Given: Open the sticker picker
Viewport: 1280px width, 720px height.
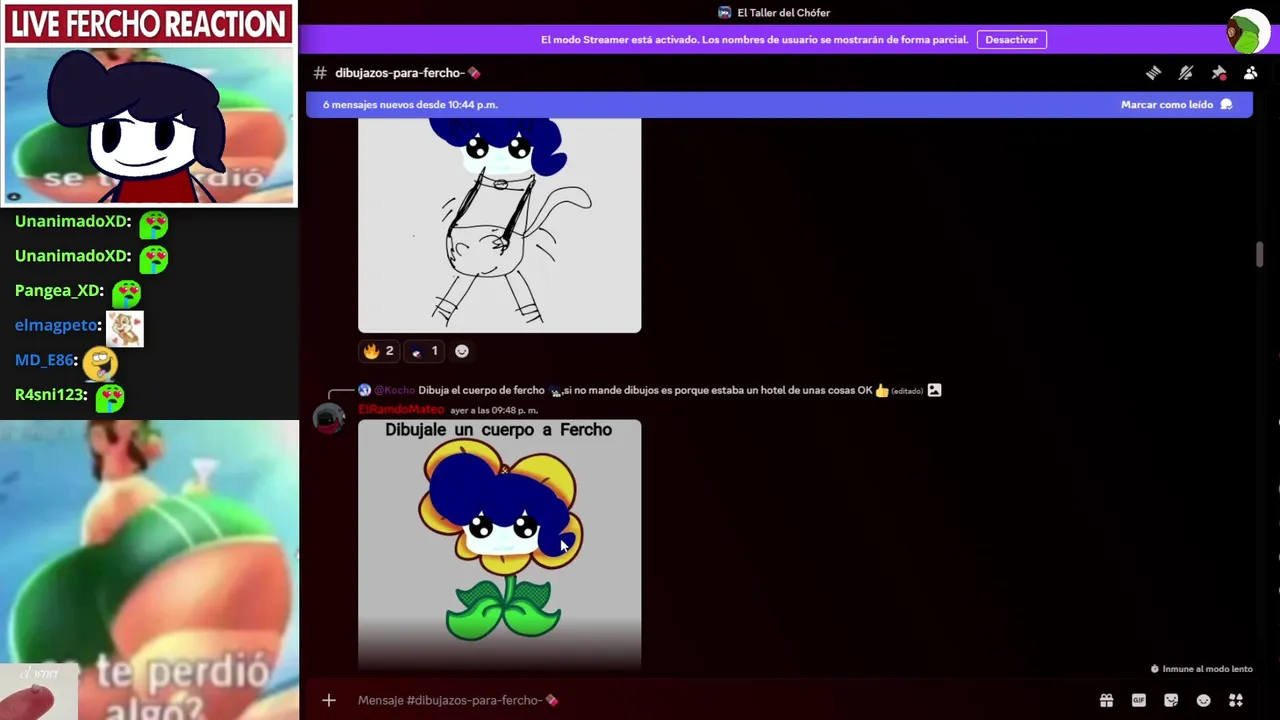Looking at the screenshot, I should 1171,700.
